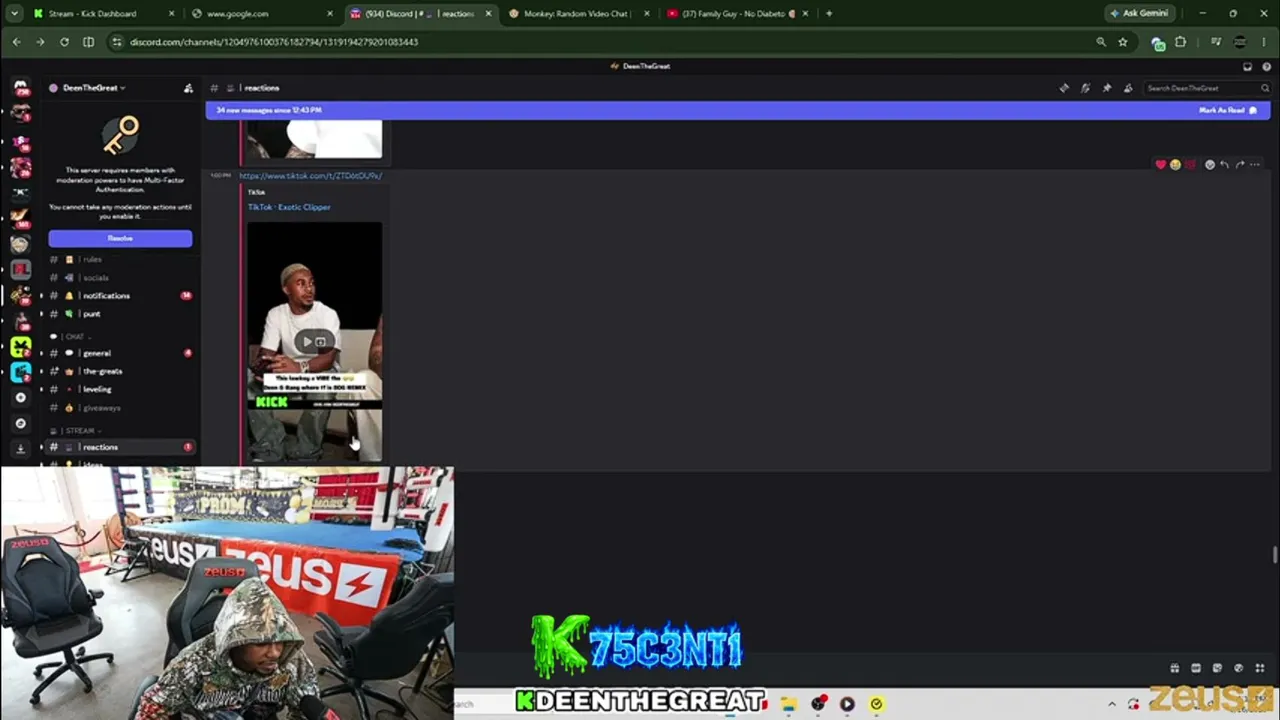The image size is (1280, 720).
Task: Click the Download Apps icon in server rail
Action: tap(20, 449)
